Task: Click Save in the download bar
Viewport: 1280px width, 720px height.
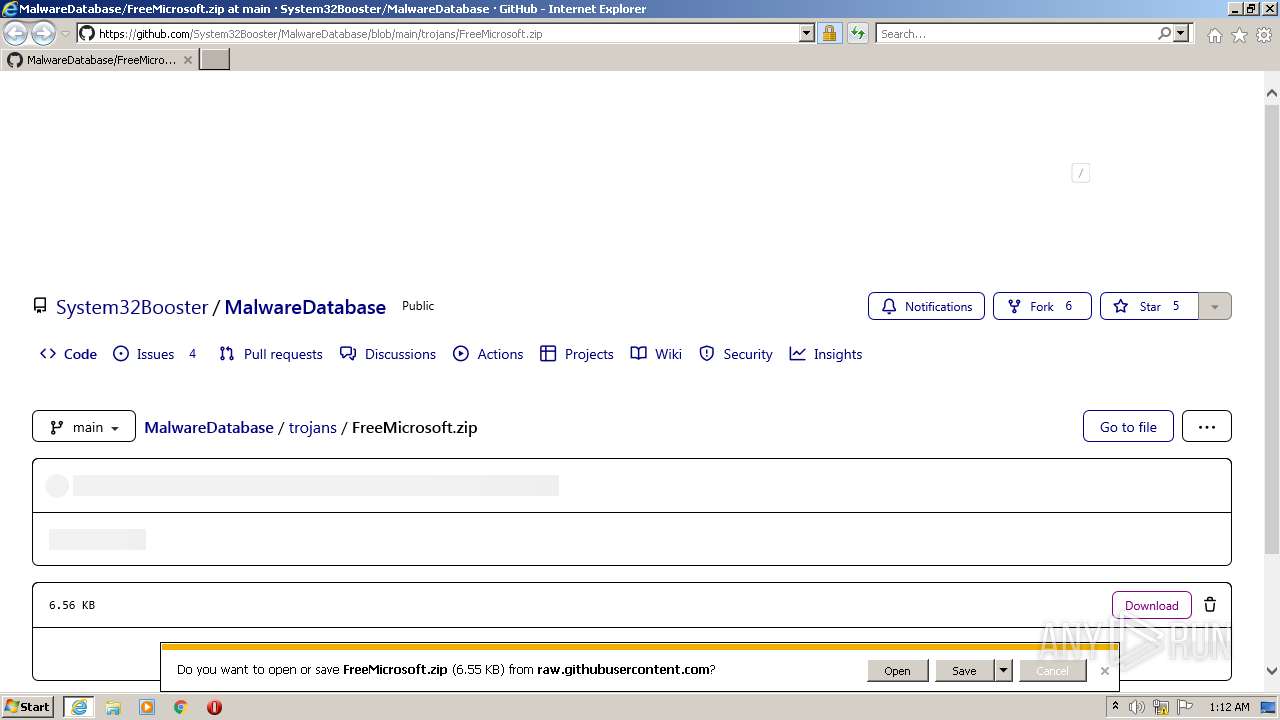Action: pos(964,671)
